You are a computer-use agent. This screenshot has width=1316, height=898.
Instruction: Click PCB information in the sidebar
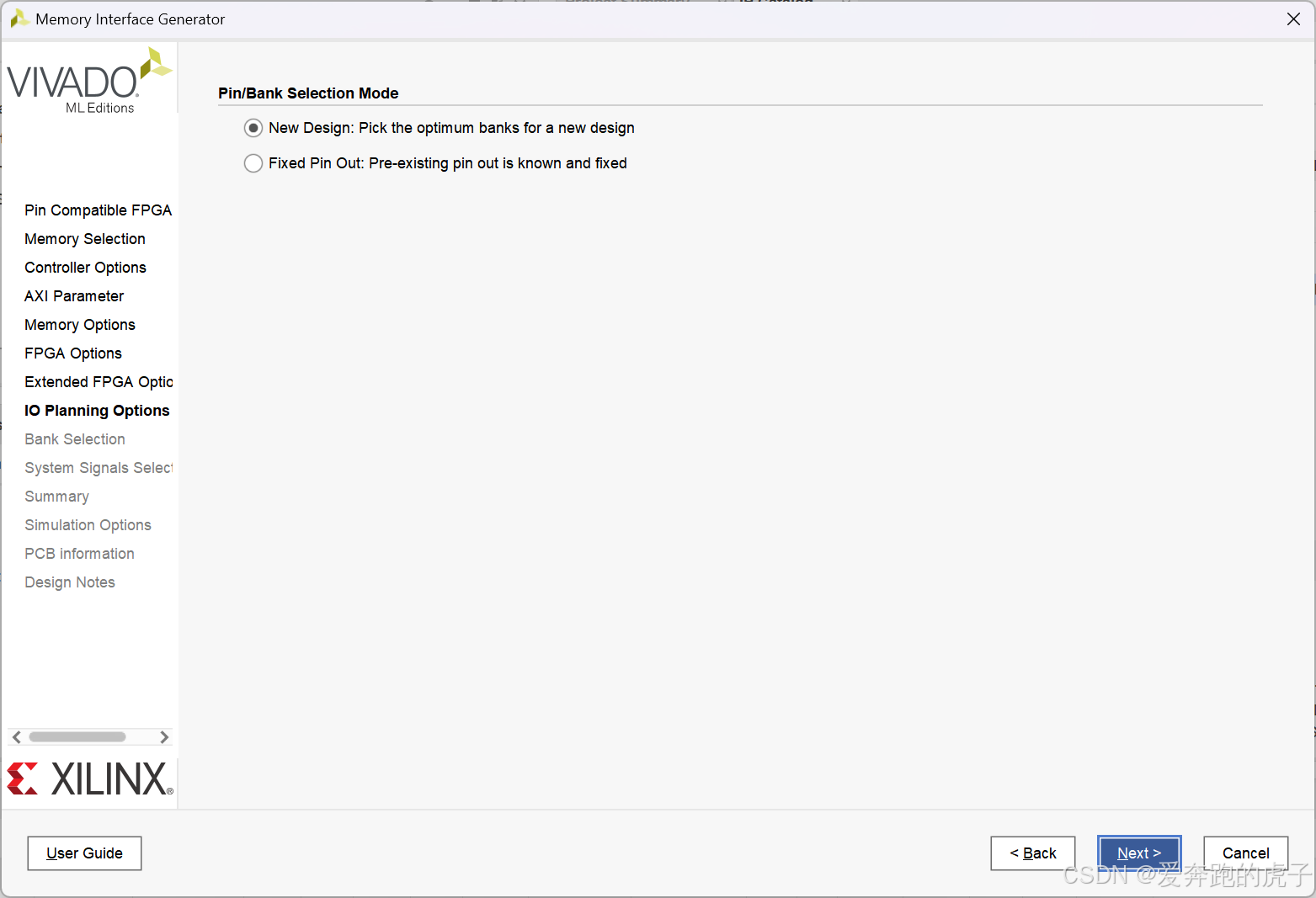click(80, 554)
